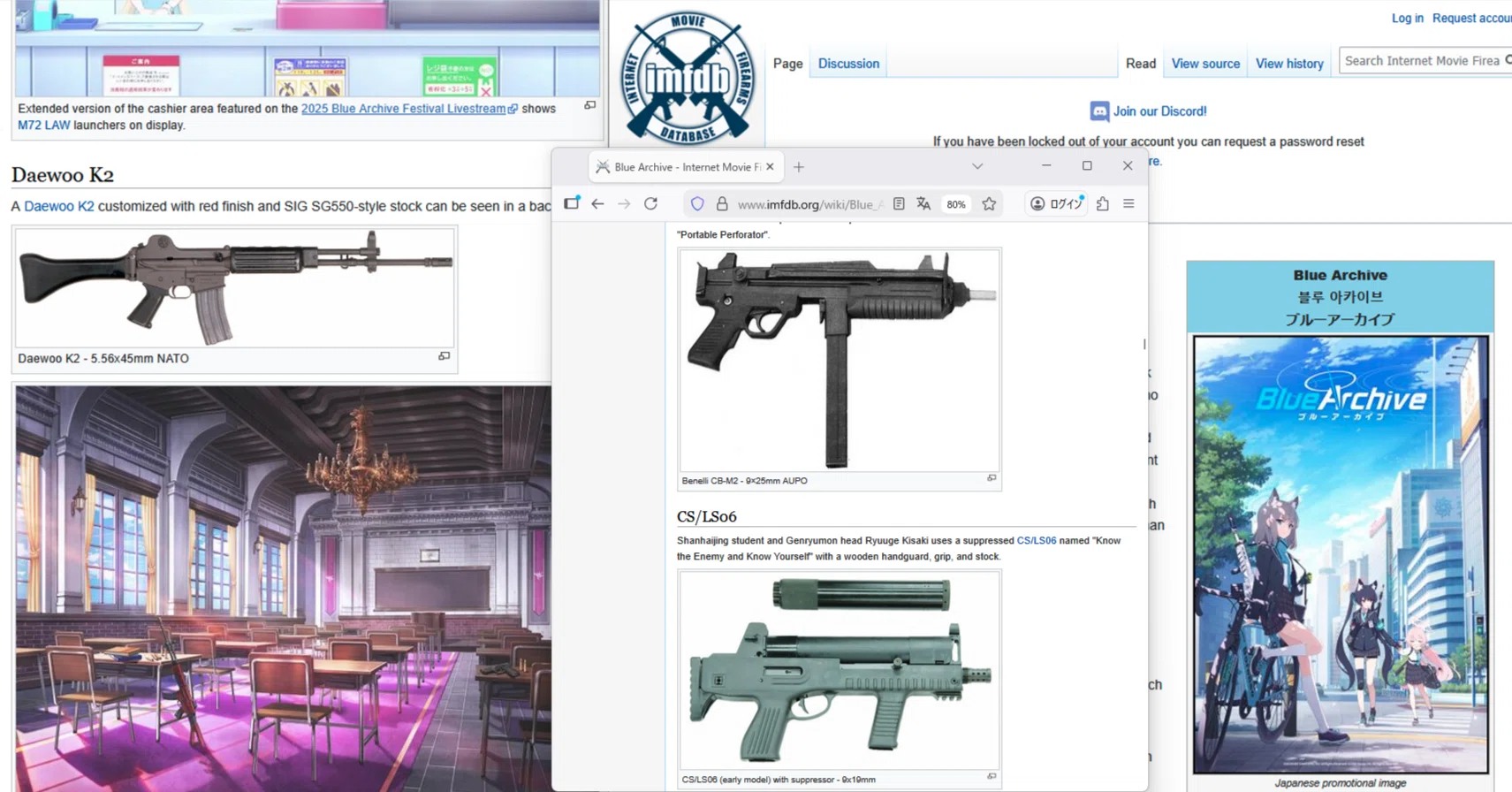Click the Blue Archive infobox title
Image resolution: width=1512 pixels, height=792 pixels.
(1340, 275)
